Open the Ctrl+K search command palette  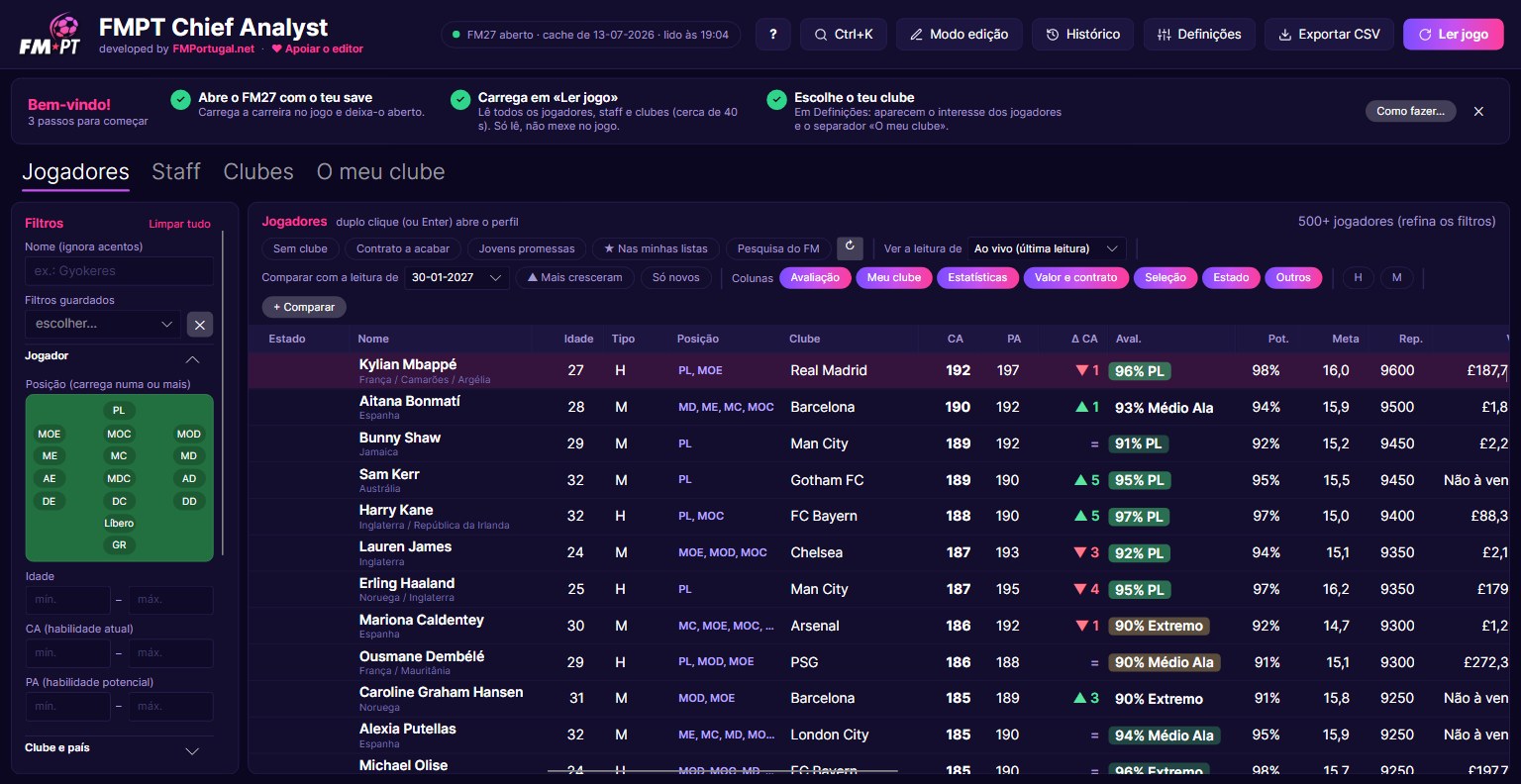844,35
